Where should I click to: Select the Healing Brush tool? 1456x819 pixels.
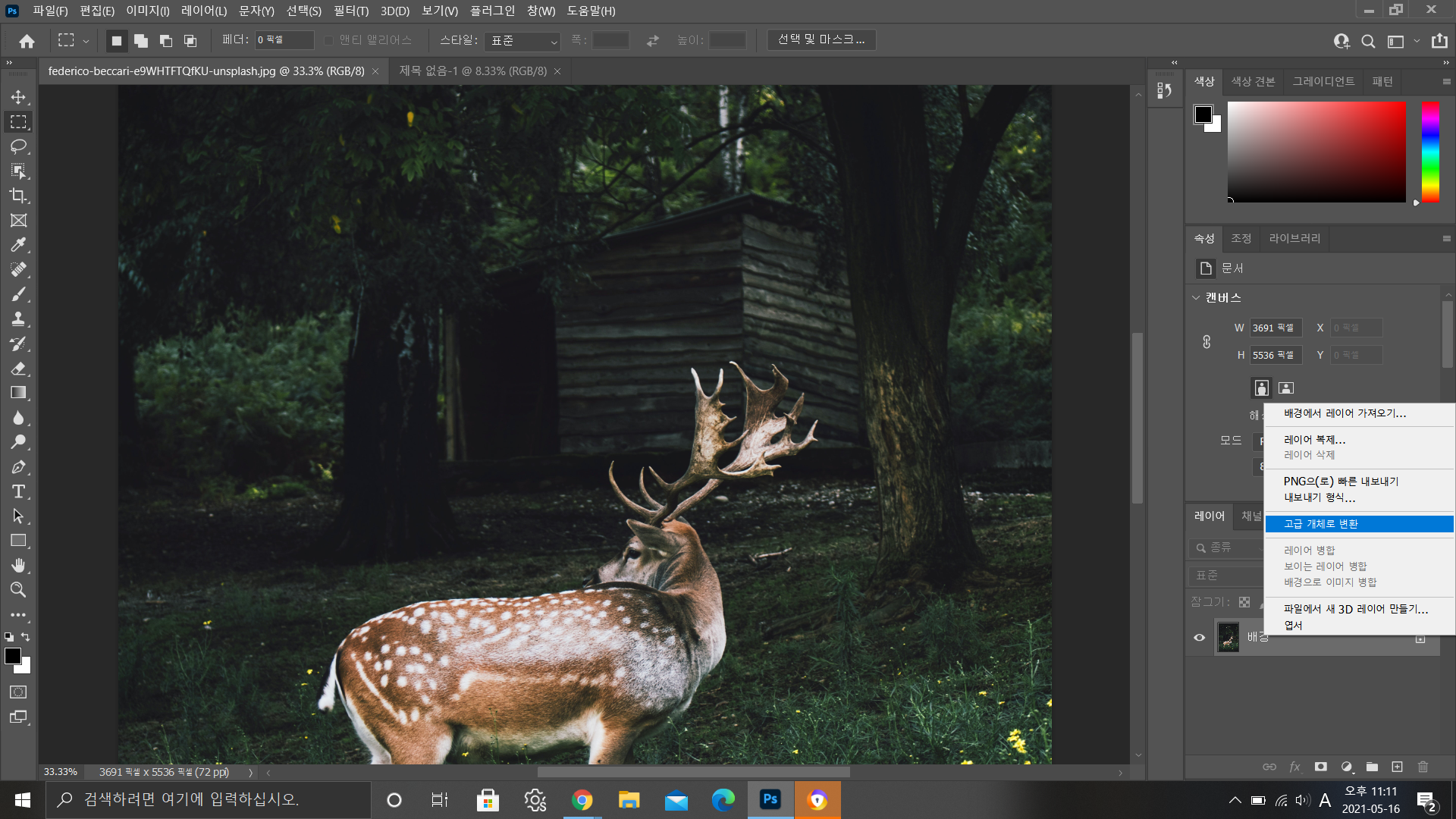(18, 270)
